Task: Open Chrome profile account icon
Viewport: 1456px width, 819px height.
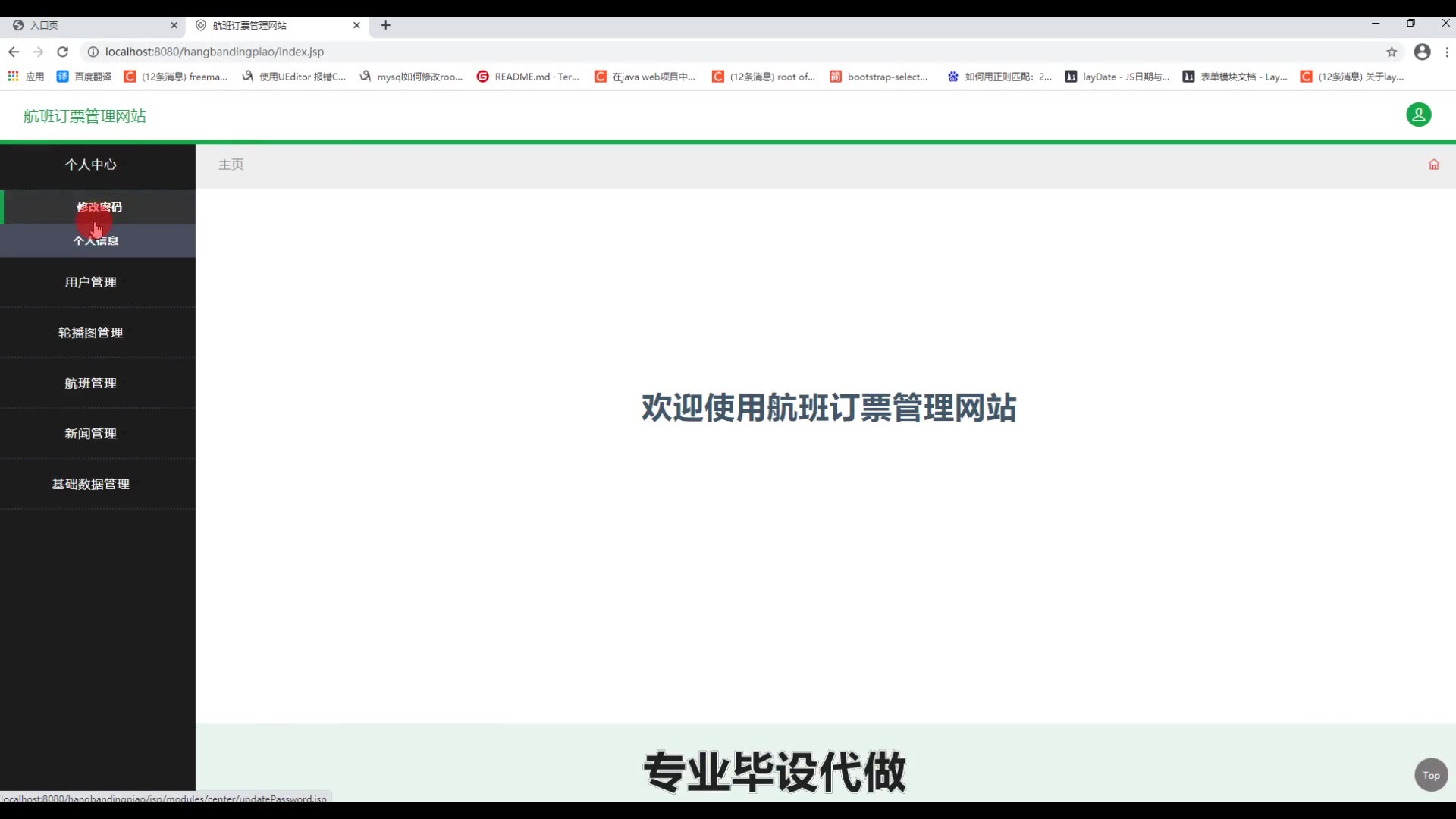Action: tap(1422, 52)
